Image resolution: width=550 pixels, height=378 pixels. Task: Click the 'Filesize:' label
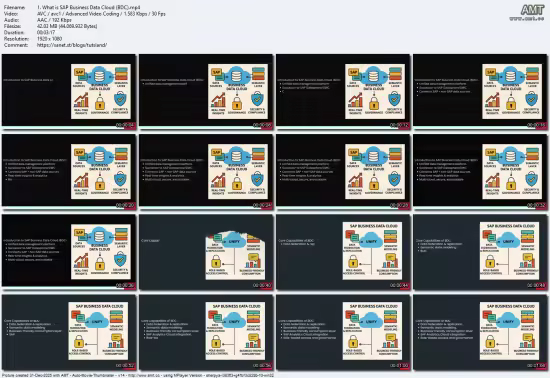pyautogui.click(x=13, y=26)
